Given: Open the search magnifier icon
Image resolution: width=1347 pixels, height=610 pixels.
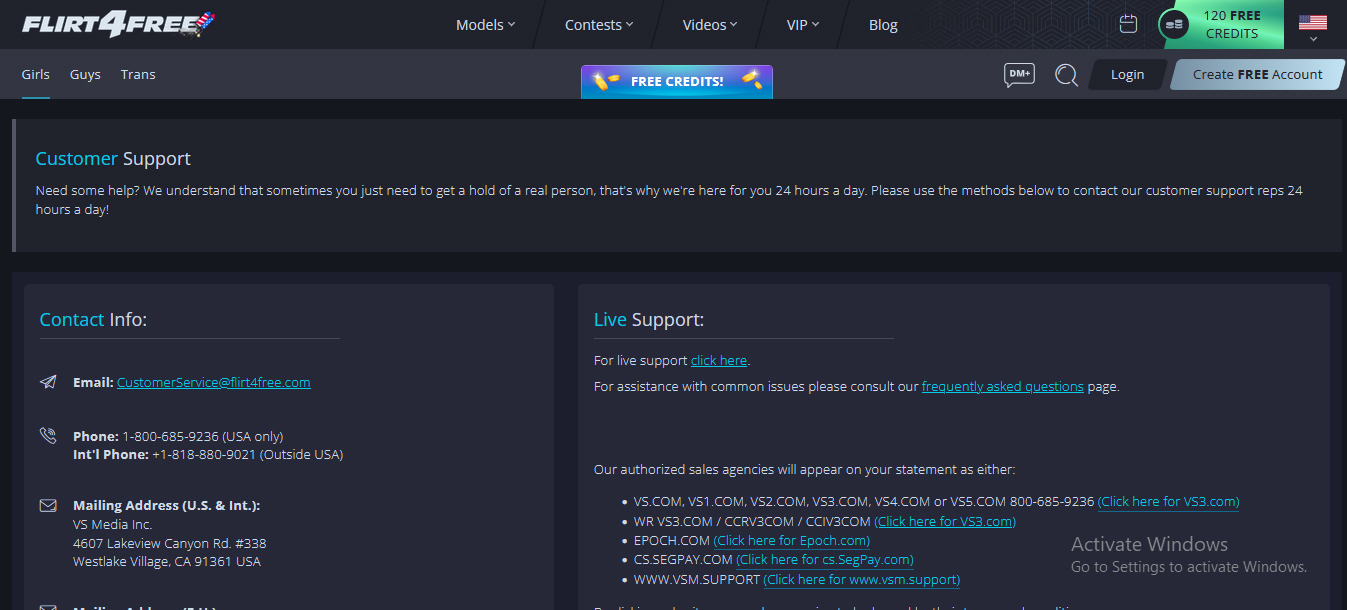Looking at the screenshot, I should [1067, 75].
